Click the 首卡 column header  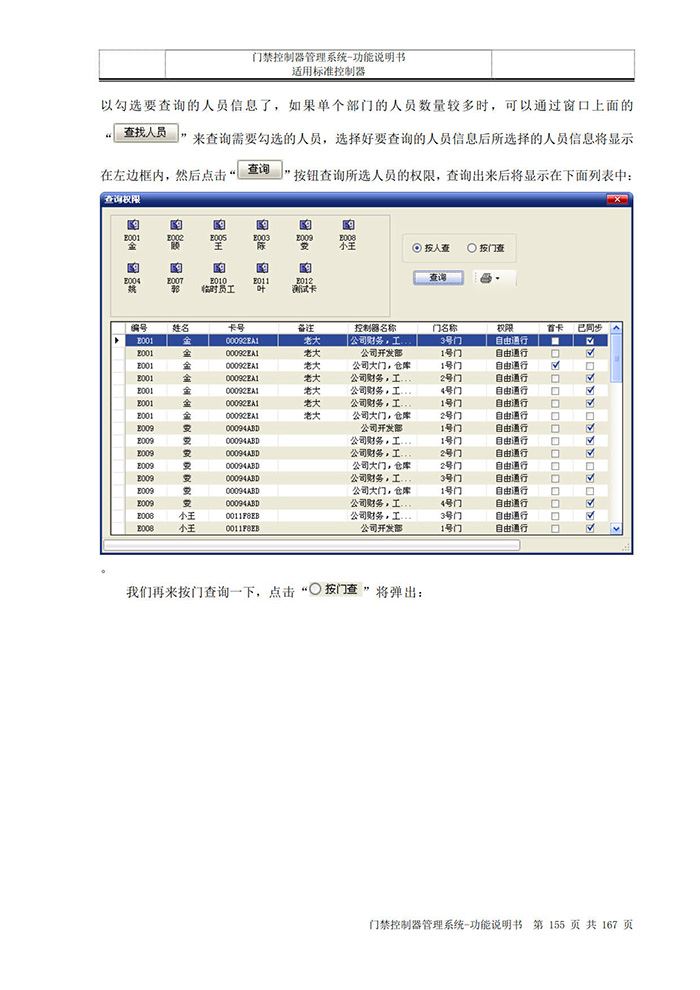tap(555, 328)
